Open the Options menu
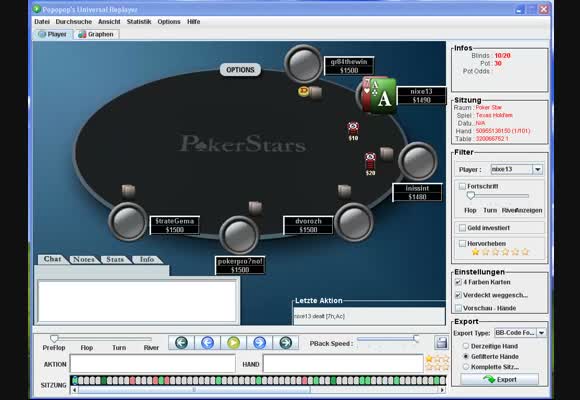Image resolution: width=580 pixels, height=400 pixels. coord(169,22)
